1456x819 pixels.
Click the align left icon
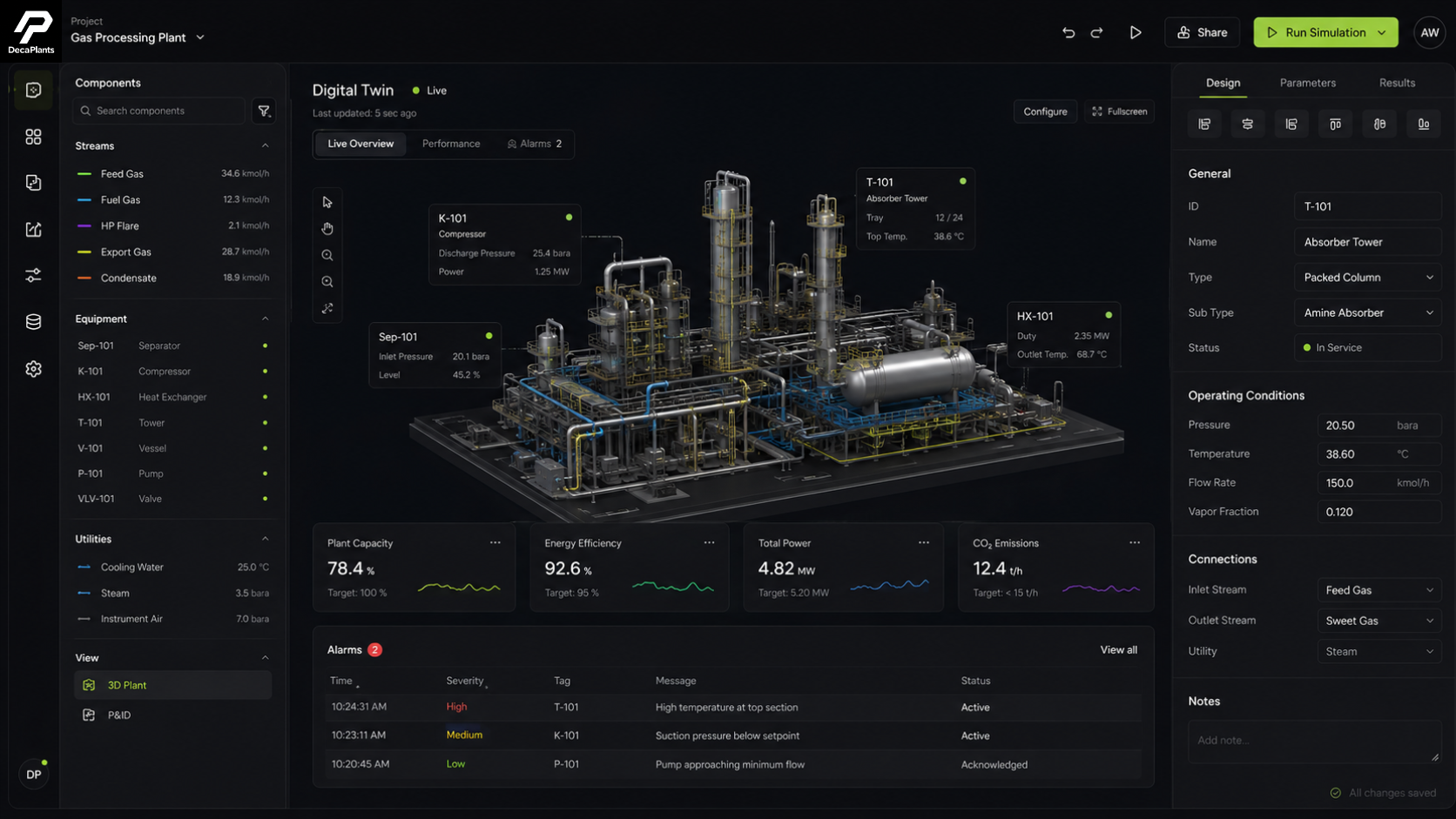tap(1204, 124)
